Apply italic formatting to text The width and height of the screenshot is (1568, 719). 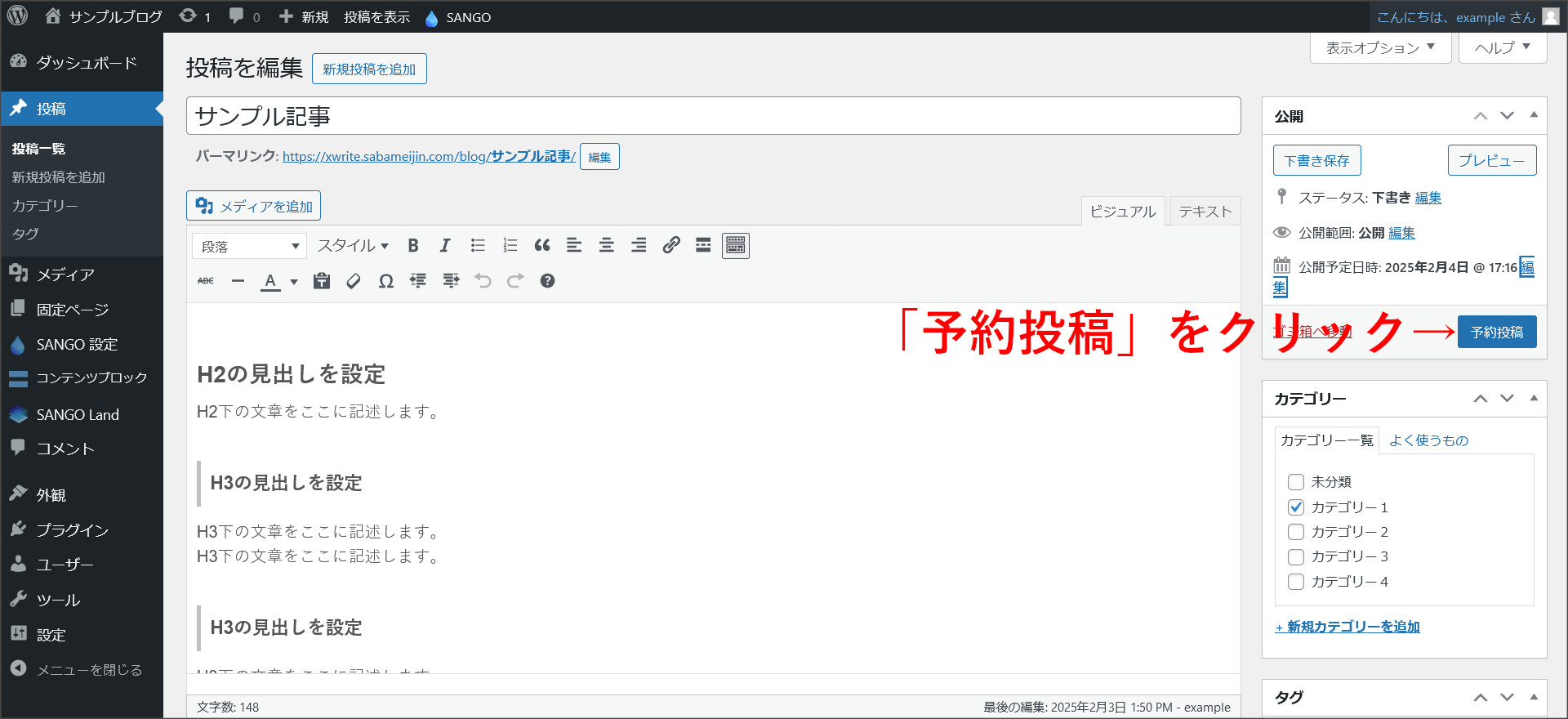(445, 246)
